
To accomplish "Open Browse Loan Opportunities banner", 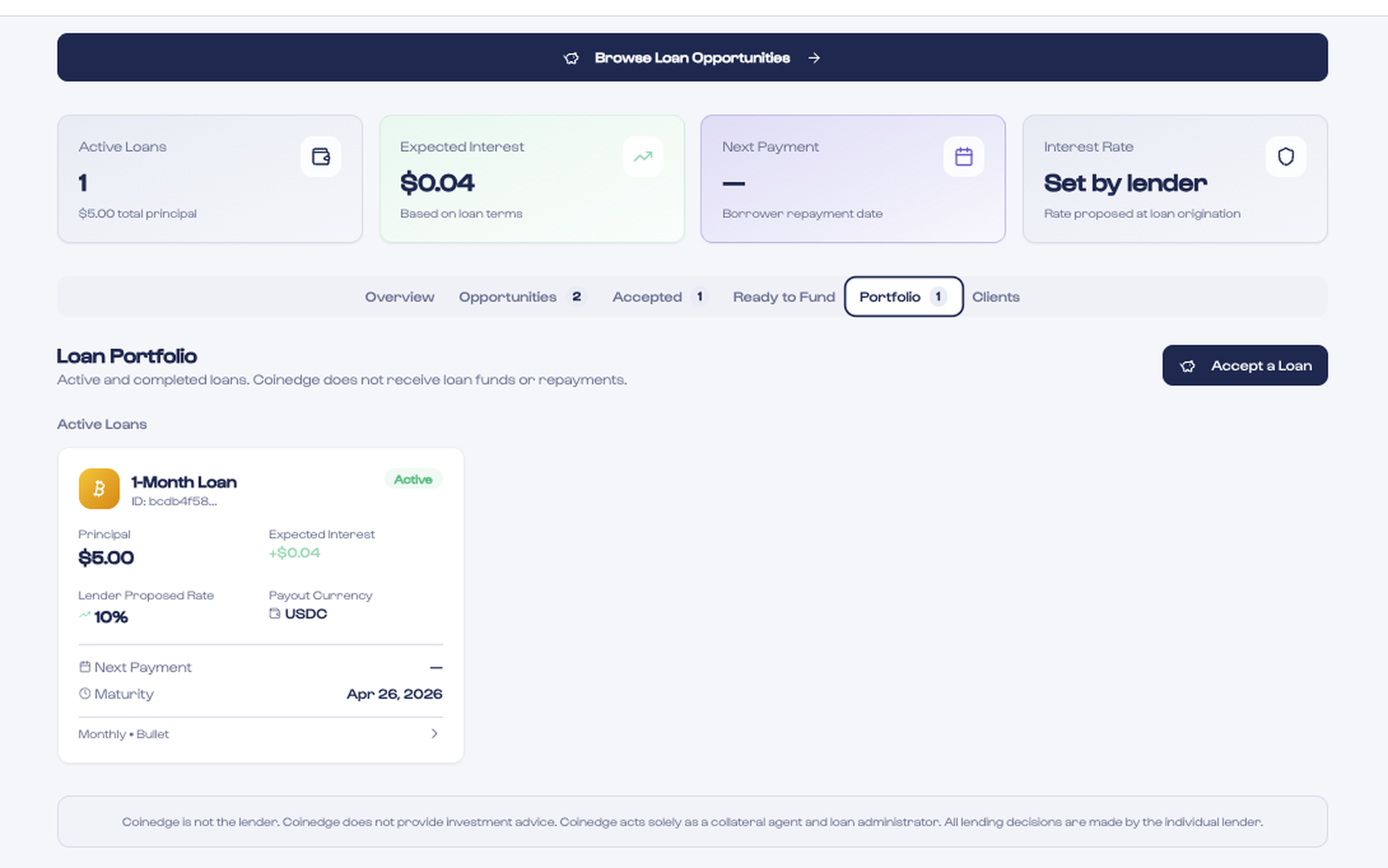I will click(692, 57).
